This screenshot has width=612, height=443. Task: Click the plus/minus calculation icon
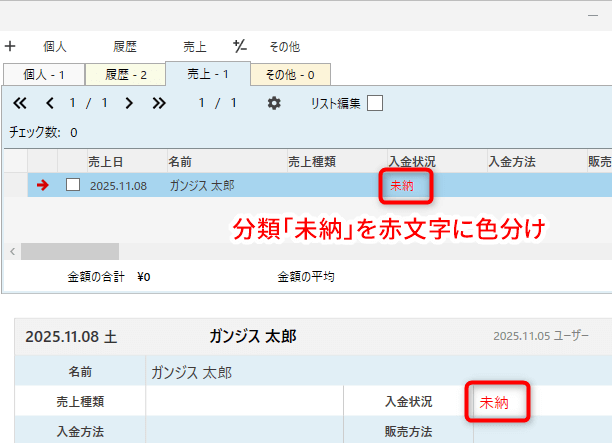240,46
